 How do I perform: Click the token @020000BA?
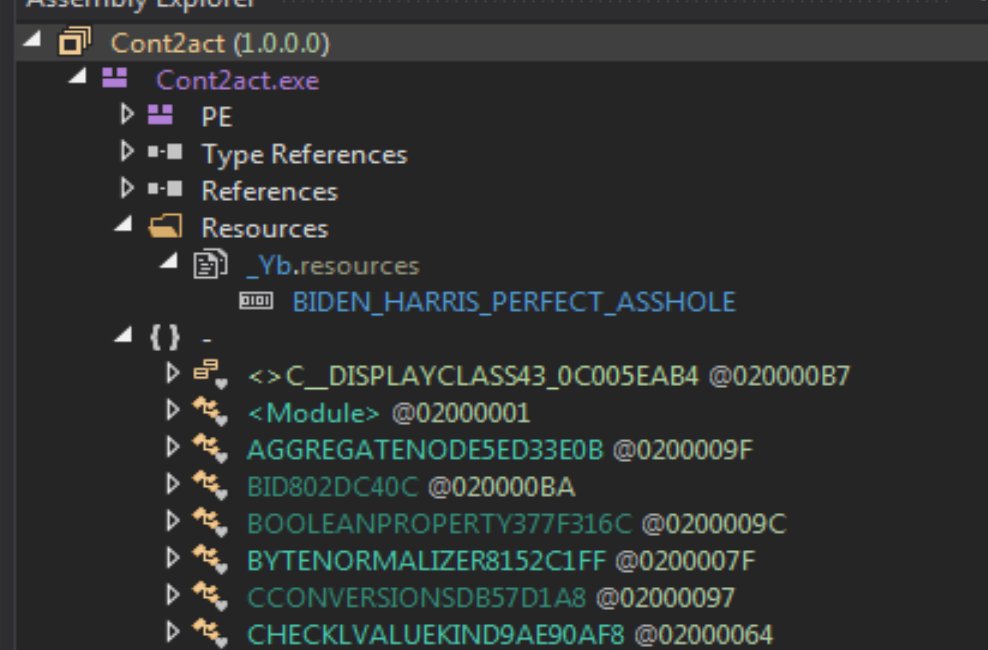(x=502, y=487)
